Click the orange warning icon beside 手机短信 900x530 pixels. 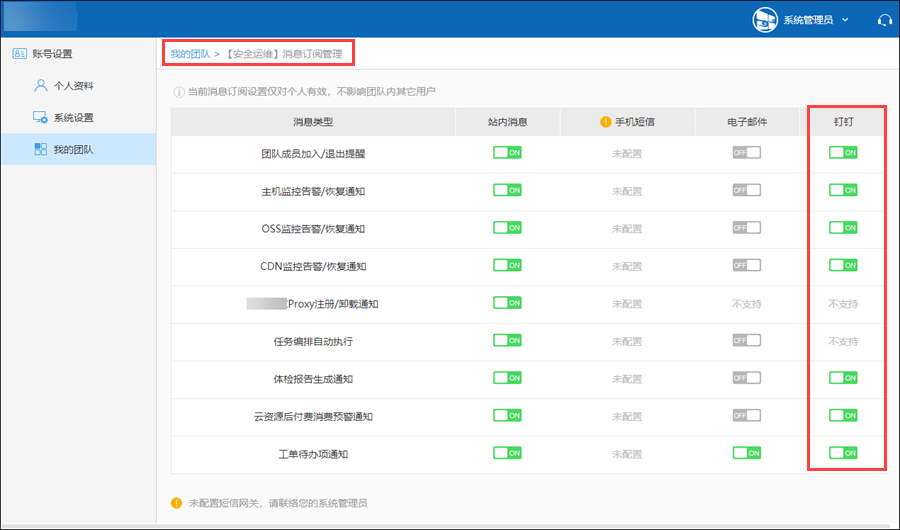[605, 122]
